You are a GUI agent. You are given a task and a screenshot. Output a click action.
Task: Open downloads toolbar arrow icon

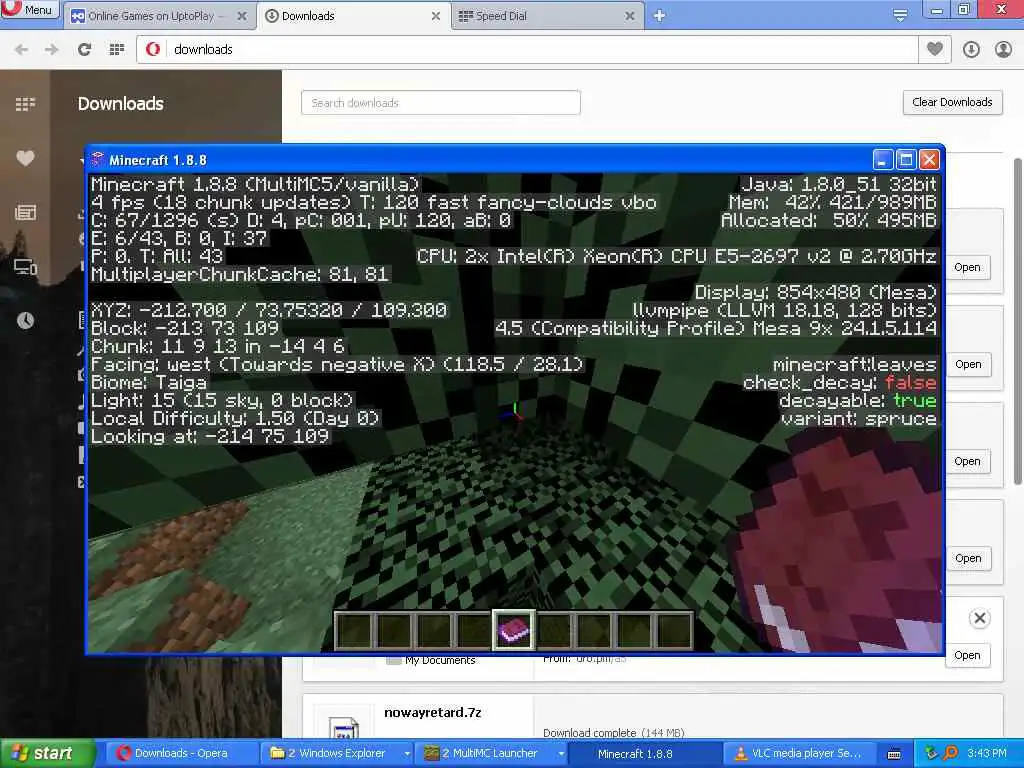[971, 50]
